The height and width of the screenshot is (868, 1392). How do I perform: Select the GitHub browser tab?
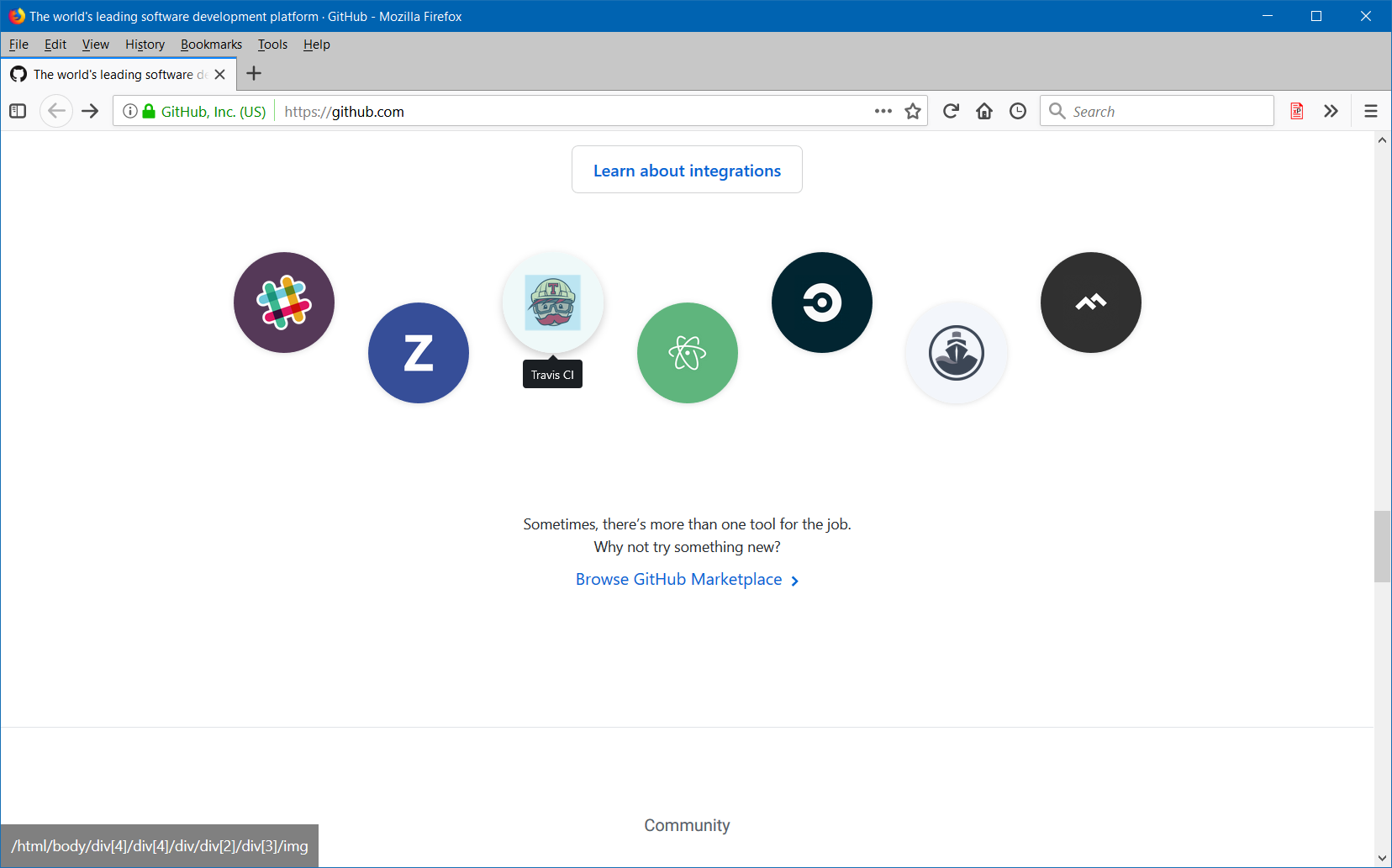click(x=119, y=74)
